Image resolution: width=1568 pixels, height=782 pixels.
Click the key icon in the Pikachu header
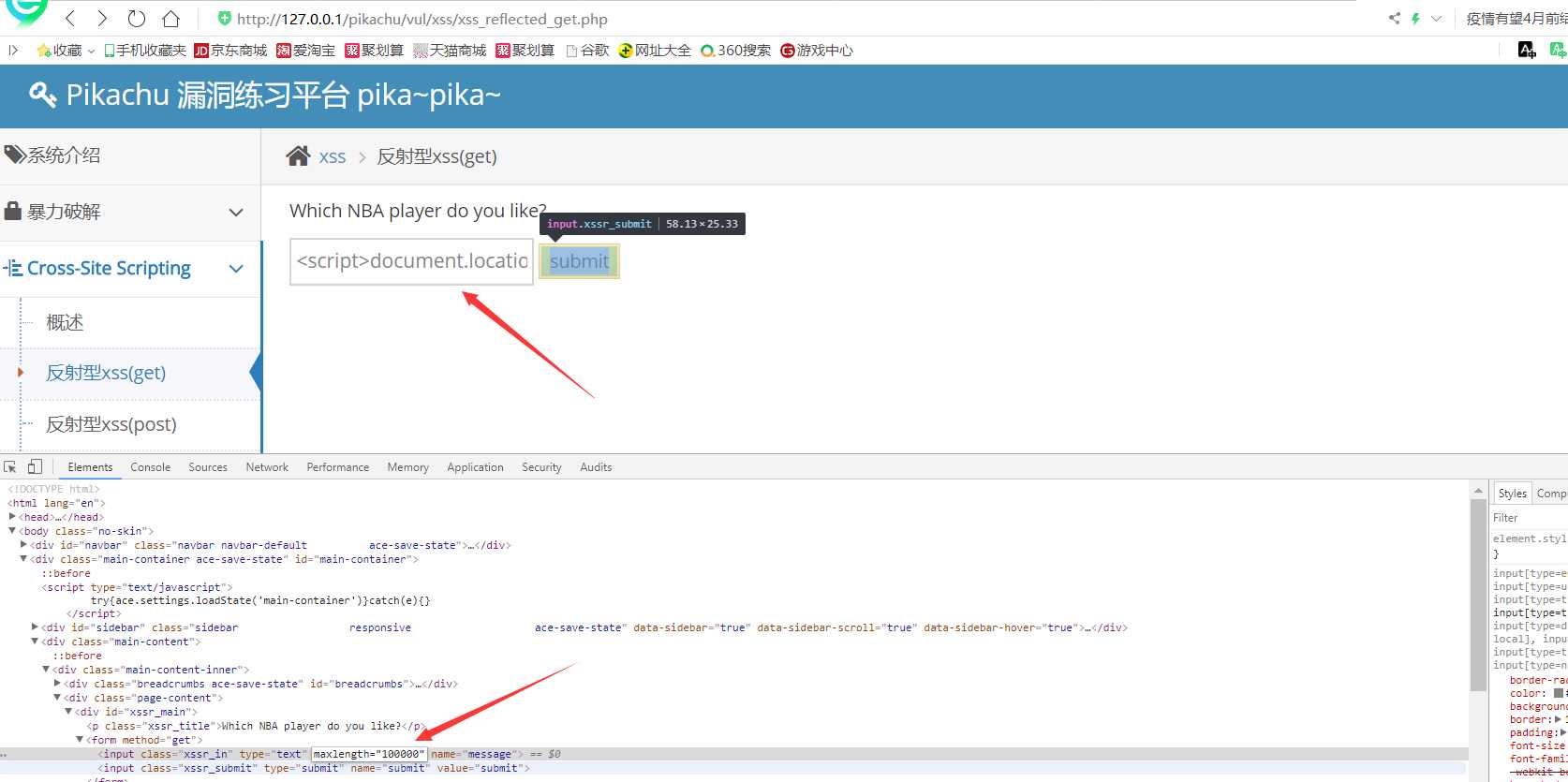click(43, 95)
